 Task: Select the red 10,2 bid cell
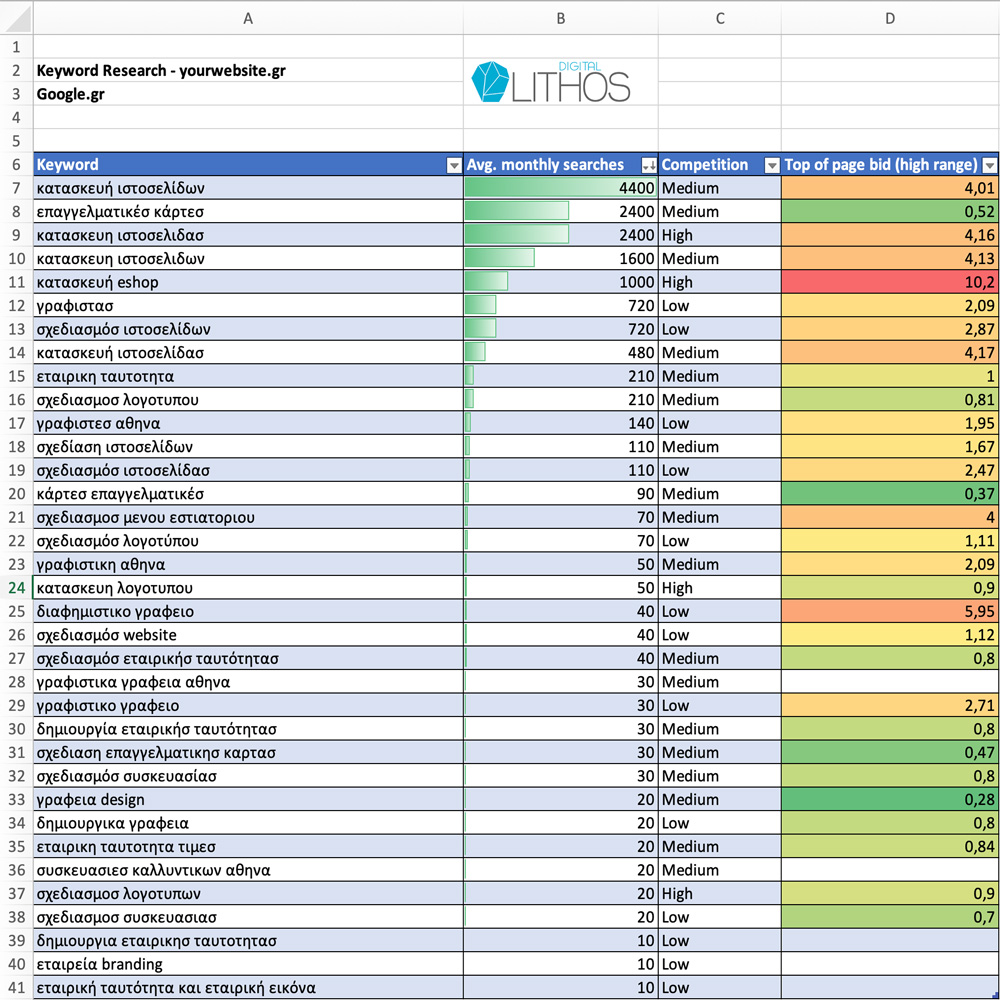[x=890, y=282]
